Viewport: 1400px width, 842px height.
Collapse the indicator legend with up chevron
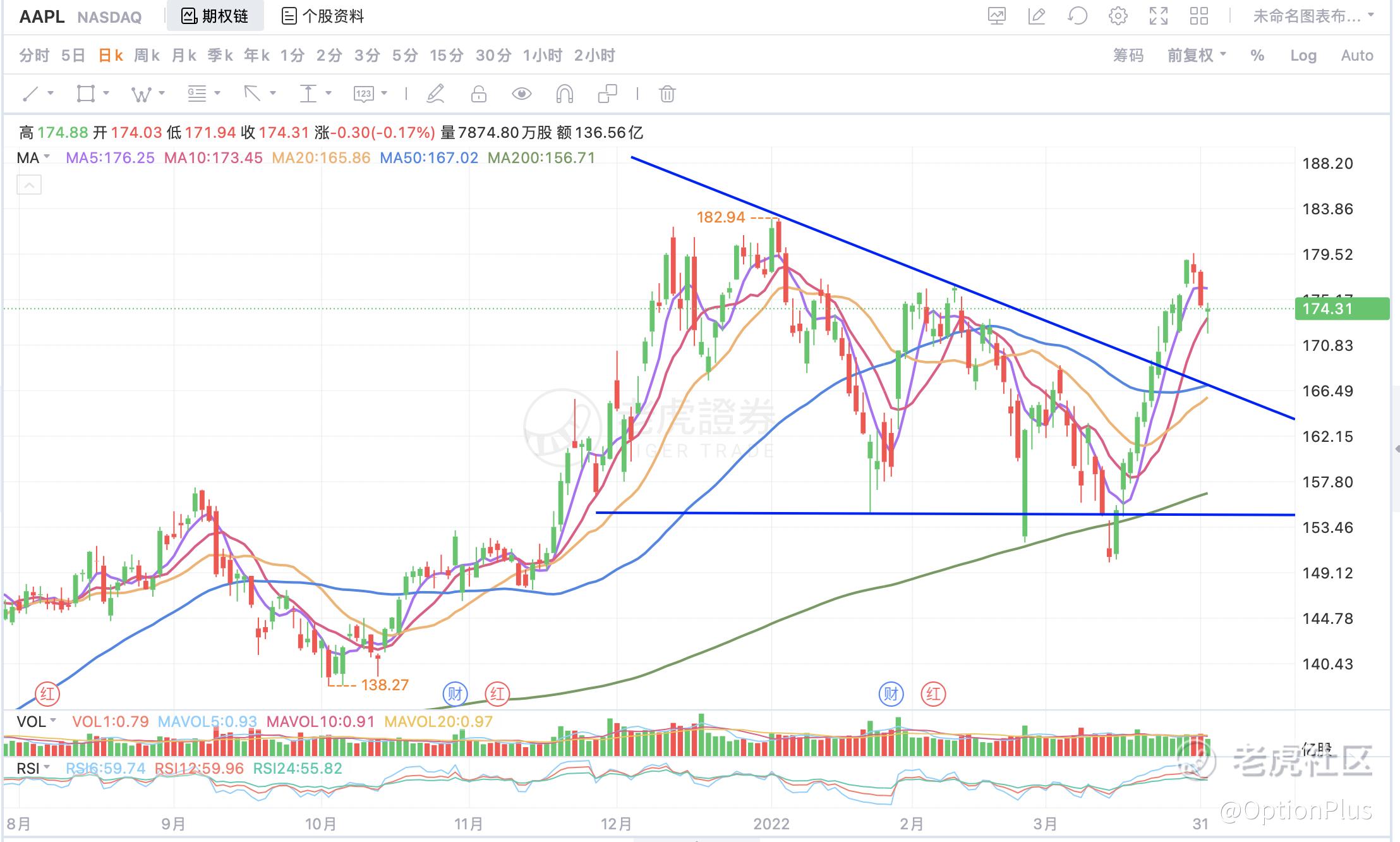click(29, 185)
